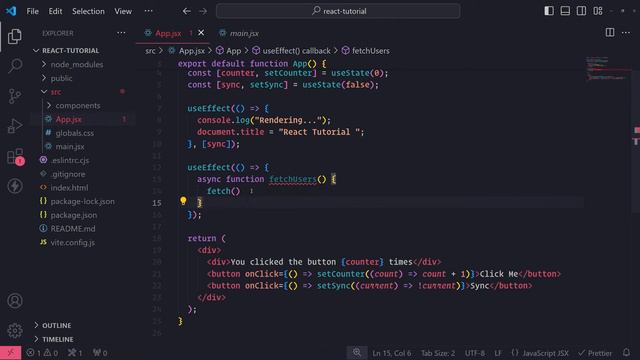This screenshot has width=640, height=360.
Task: Open the Manage settings gear
Action: click(15, 330)
